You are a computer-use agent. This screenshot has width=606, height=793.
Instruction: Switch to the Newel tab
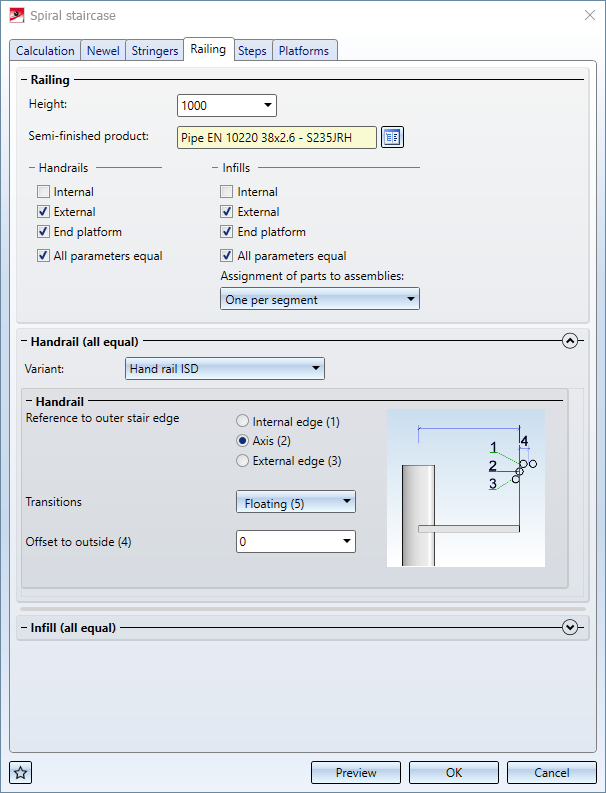(x=103, y=51)
